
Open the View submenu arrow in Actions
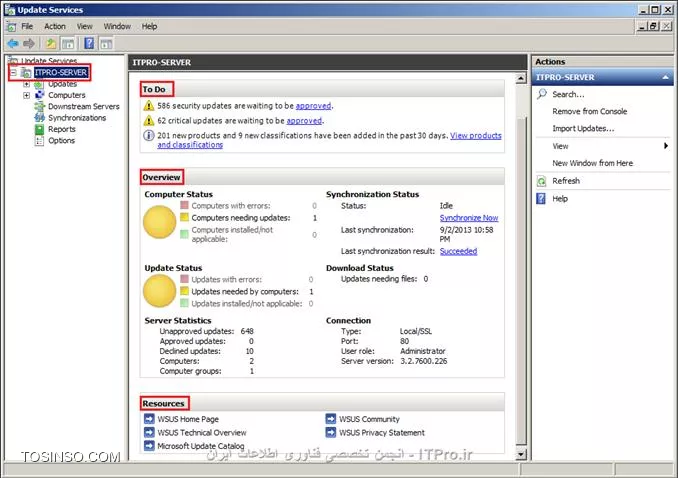pos(666,146)
